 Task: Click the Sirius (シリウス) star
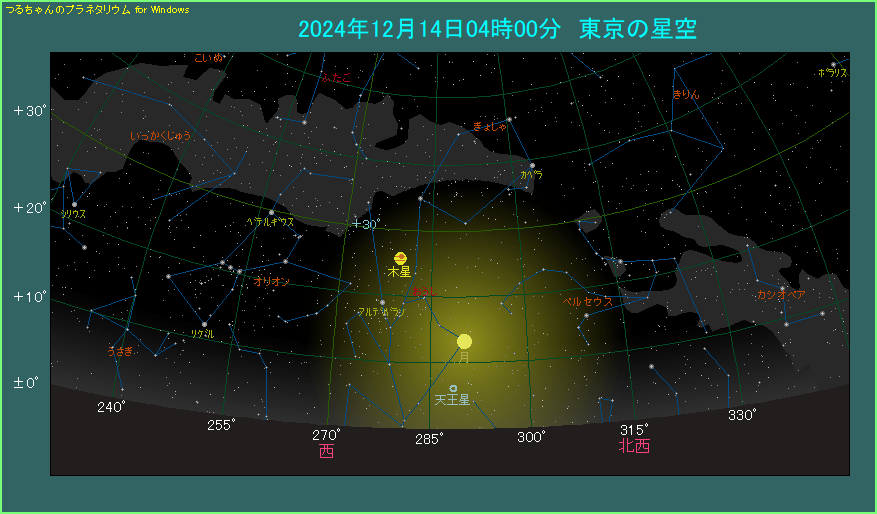coord(74,204)
